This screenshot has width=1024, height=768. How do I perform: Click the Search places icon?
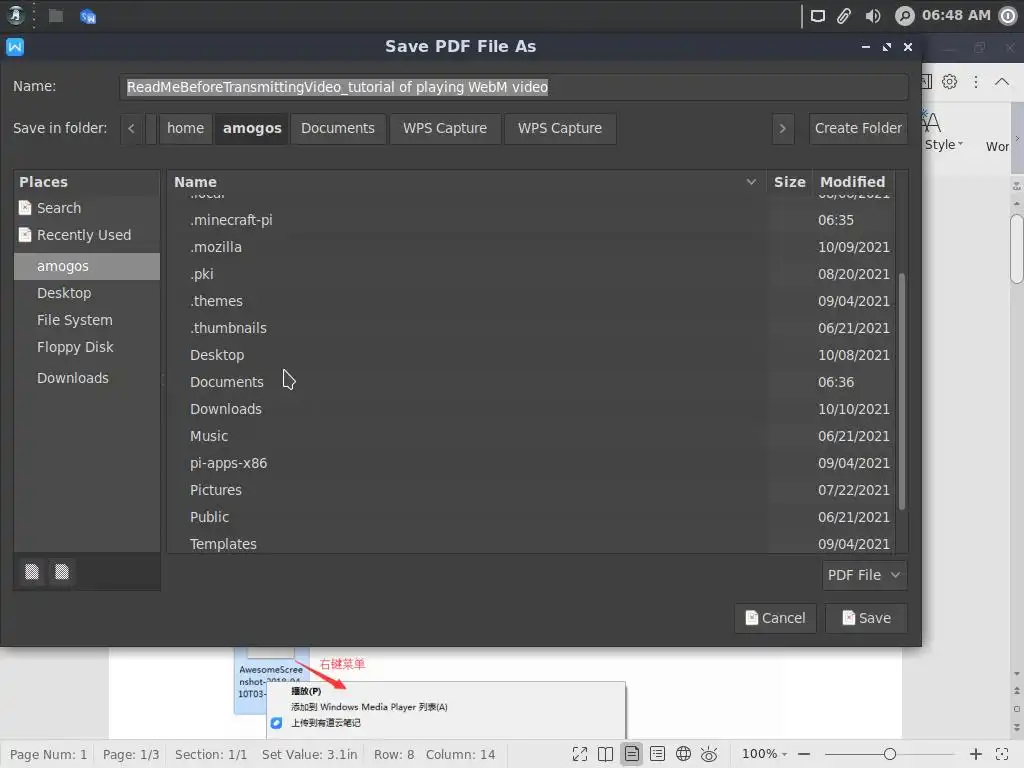click(x=25, y=208)
